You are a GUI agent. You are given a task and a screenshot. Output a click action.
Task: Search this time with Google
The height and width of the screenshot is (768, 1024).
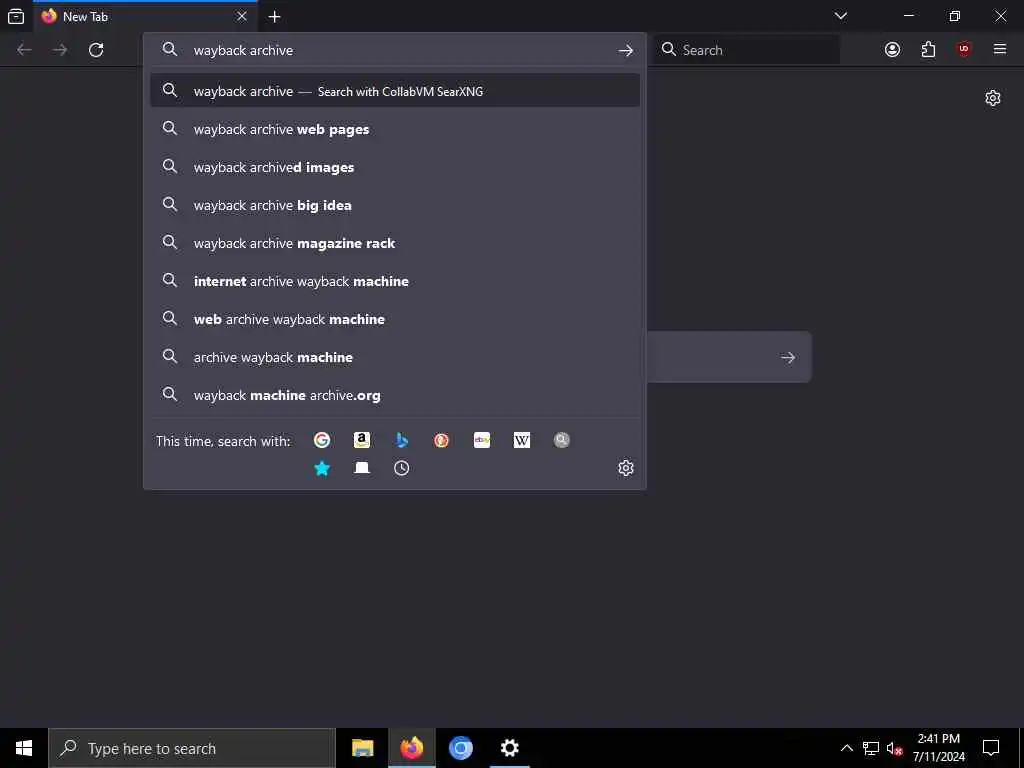322,440
